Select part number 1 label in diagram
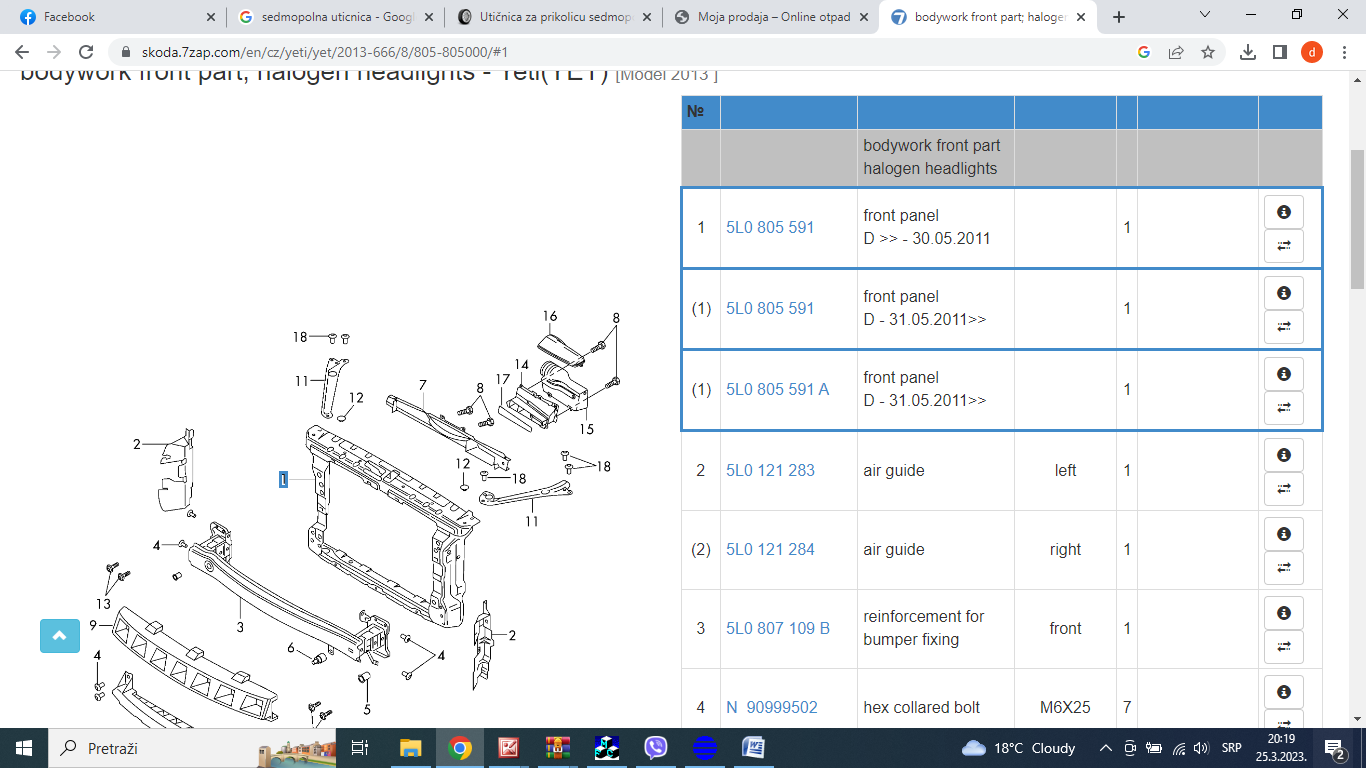1366x768 pixels. point(283,480)
